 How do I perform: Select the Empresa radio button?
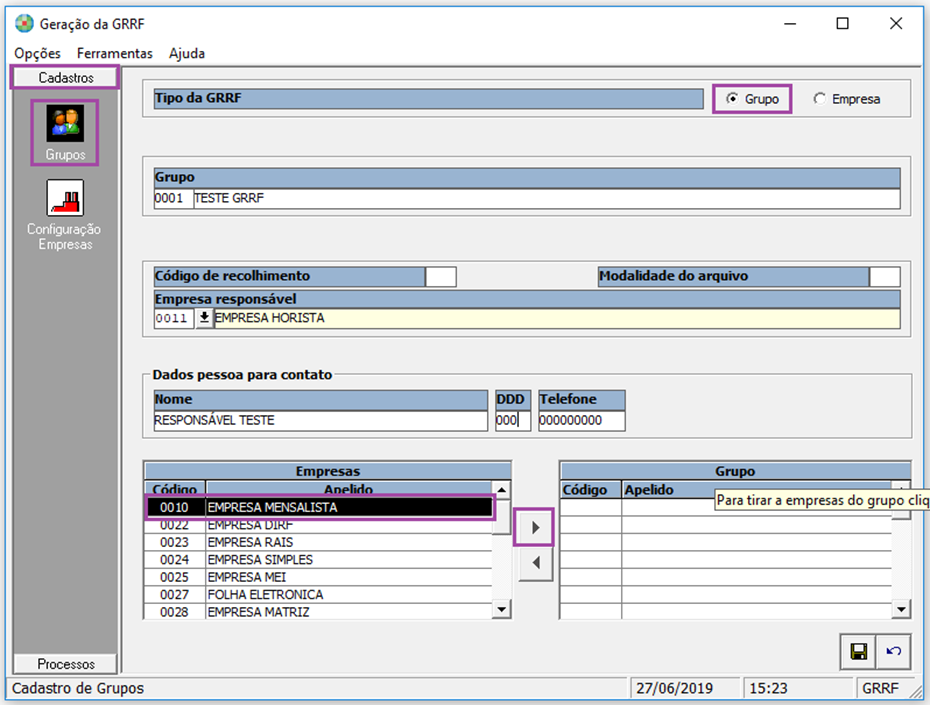tap(820, 99)
